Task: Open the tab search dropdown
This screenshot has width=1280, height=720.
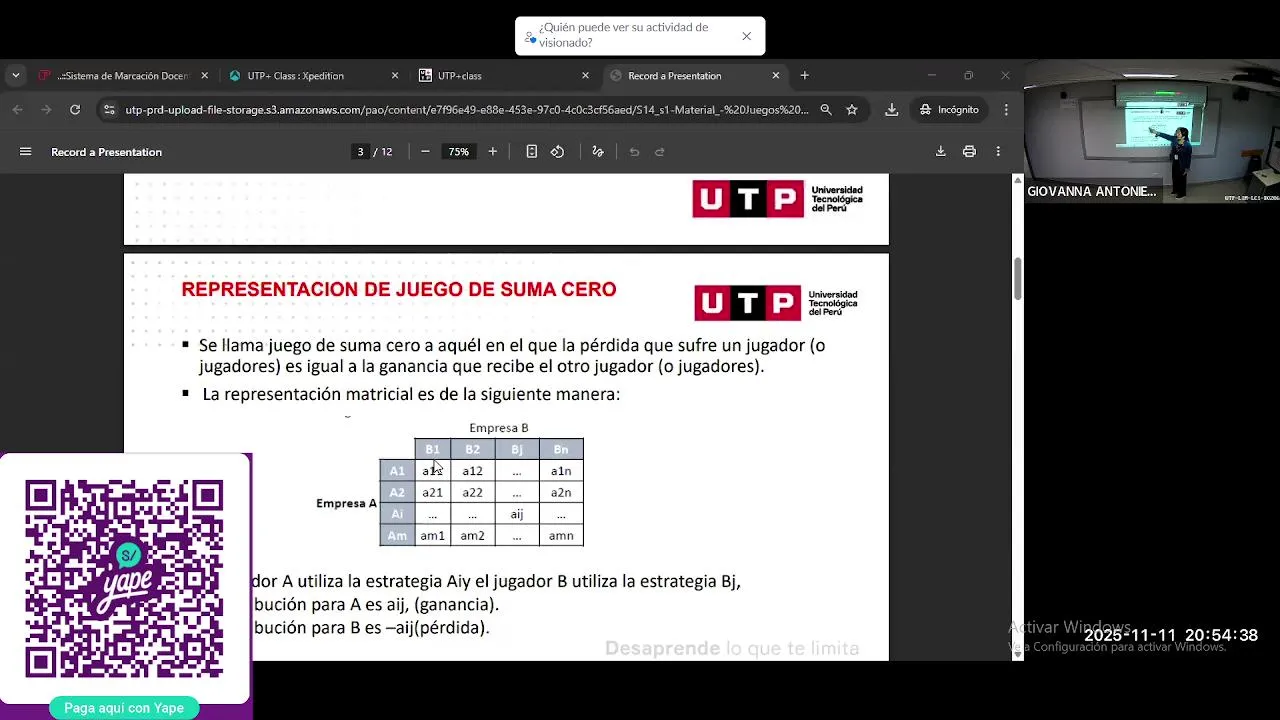Action: (15, 75)
